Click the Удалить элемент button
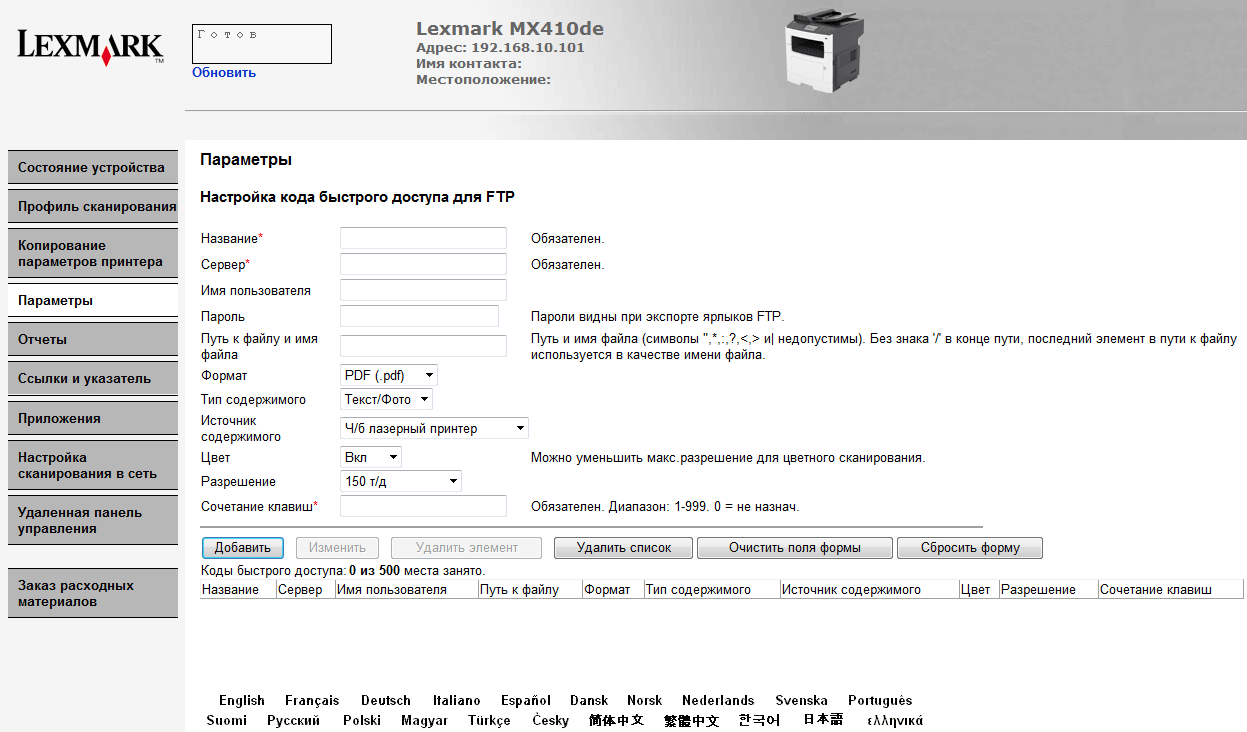This screenshot has width=1247, height=732. coord(466,548)
